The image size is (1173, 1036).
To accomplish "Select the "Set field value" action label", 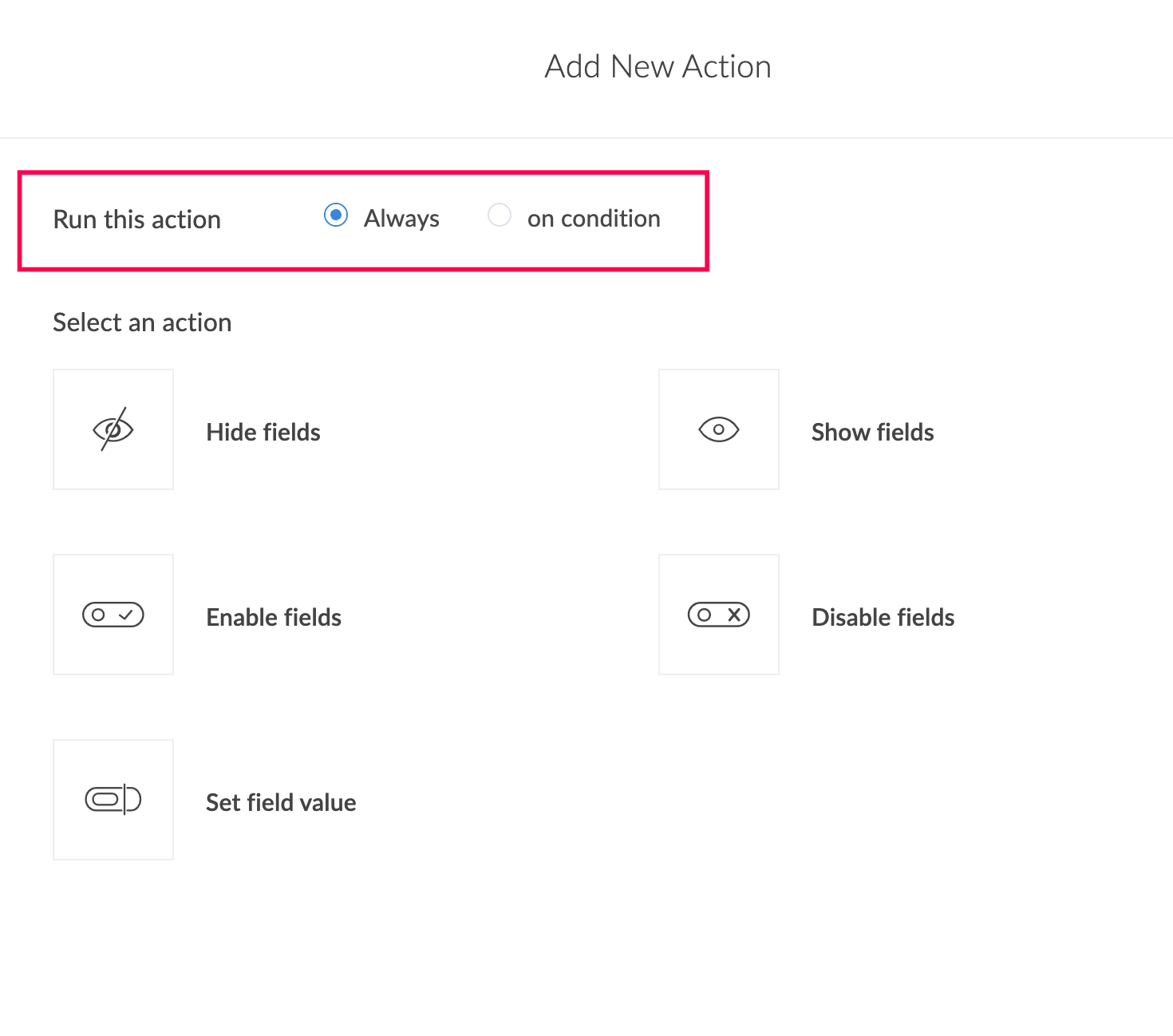I will click(x=281, y=802).
